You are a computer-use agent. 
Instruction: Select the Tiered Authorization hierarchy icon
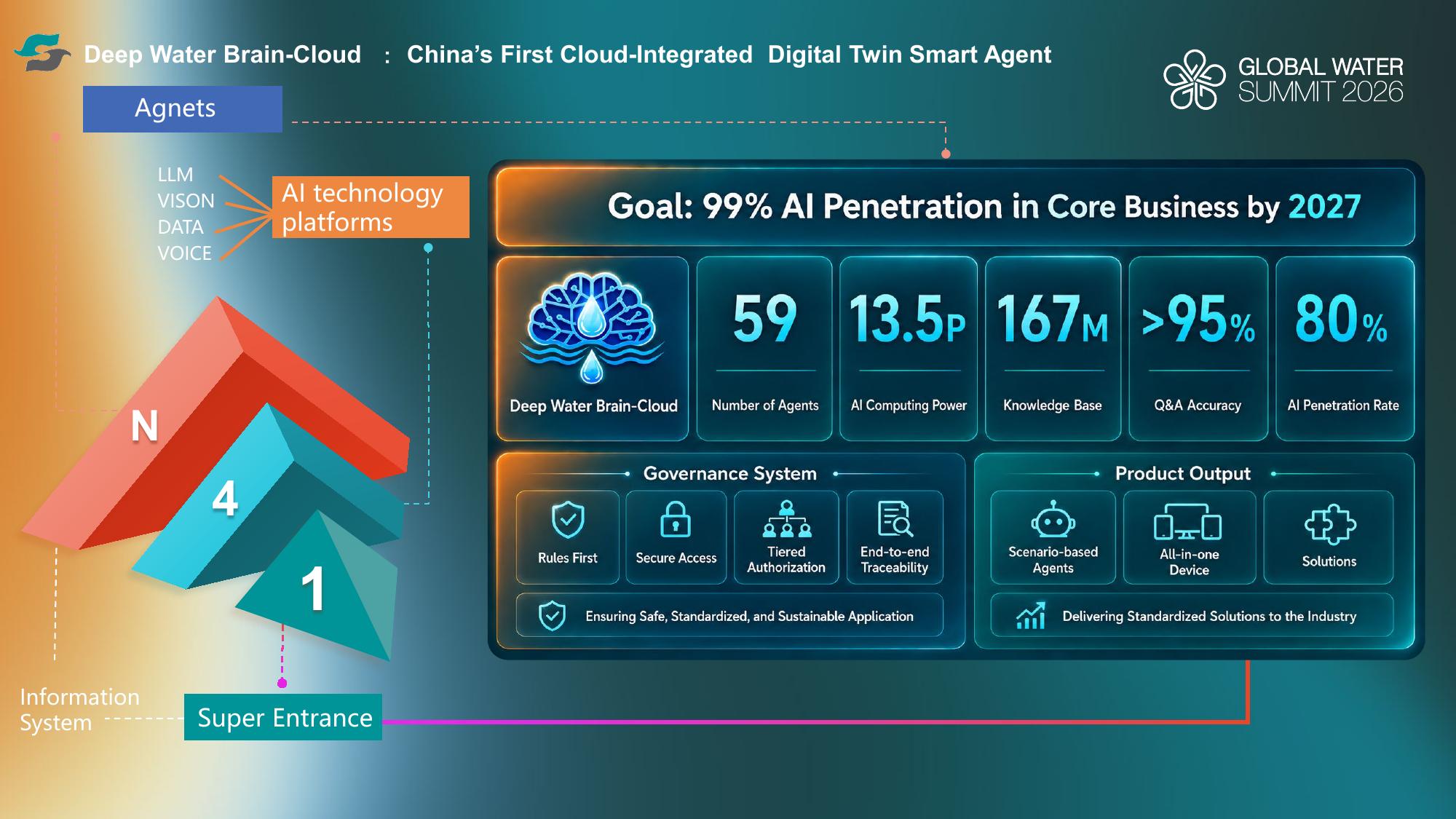786,519
